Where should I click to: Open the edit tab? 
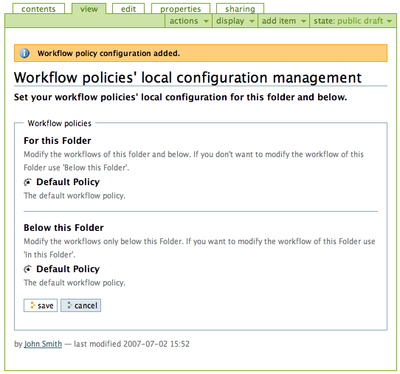128,9
